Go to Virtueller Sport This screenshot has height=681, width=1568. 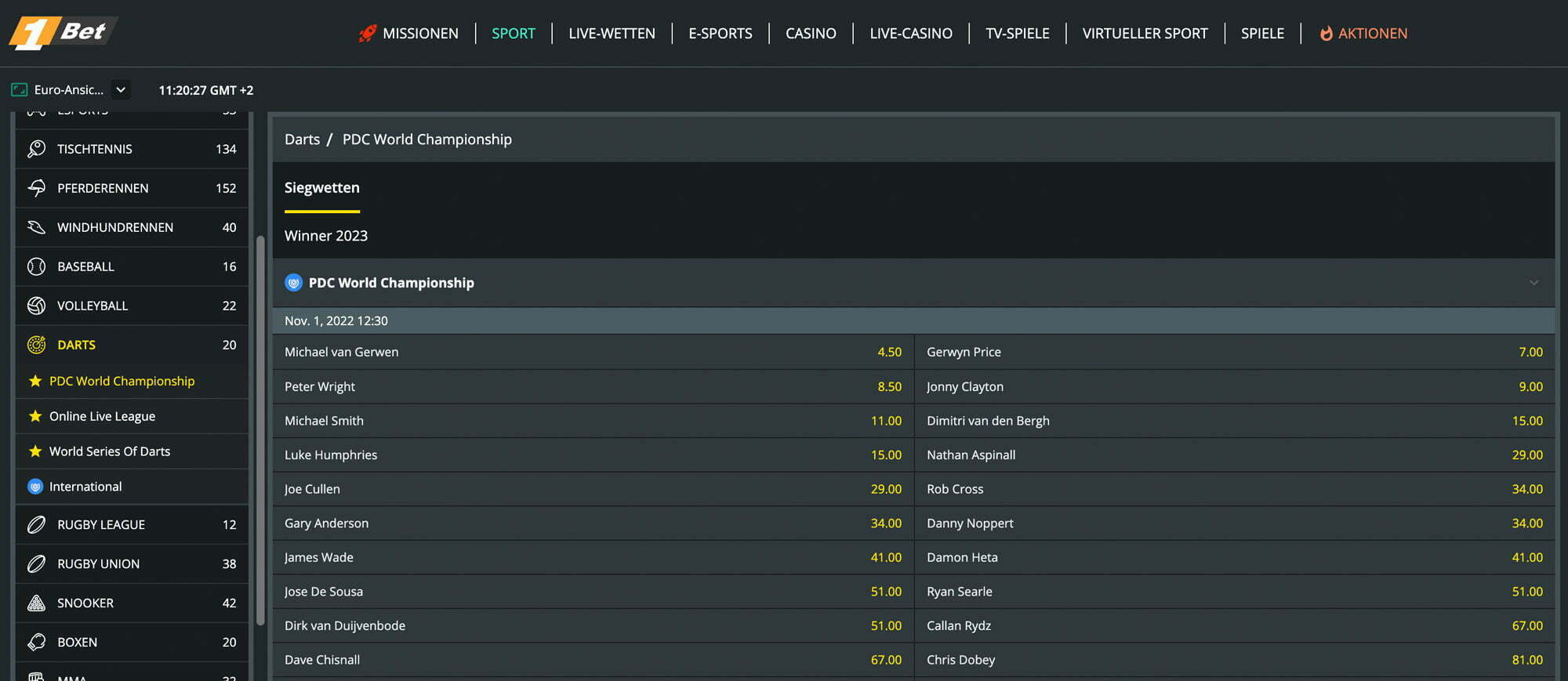[1145, 33]
